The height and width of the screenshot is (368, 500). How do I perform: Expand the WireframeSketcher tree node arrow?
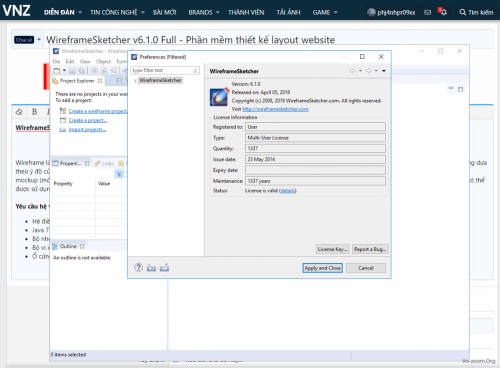(x=135, y=80)
